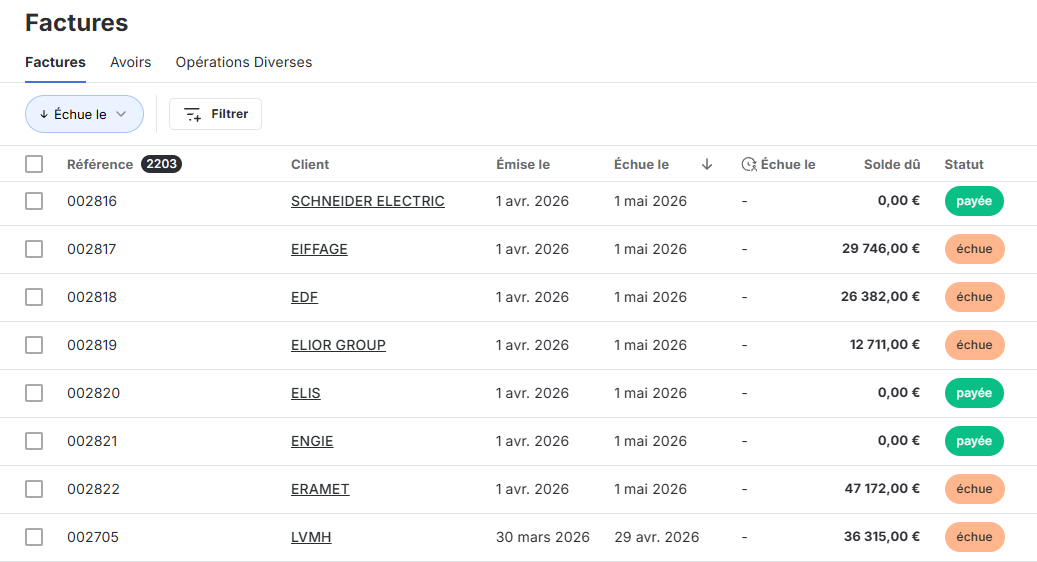Select the Factures tab
The image size is (1037, 562).
(56, 62)
